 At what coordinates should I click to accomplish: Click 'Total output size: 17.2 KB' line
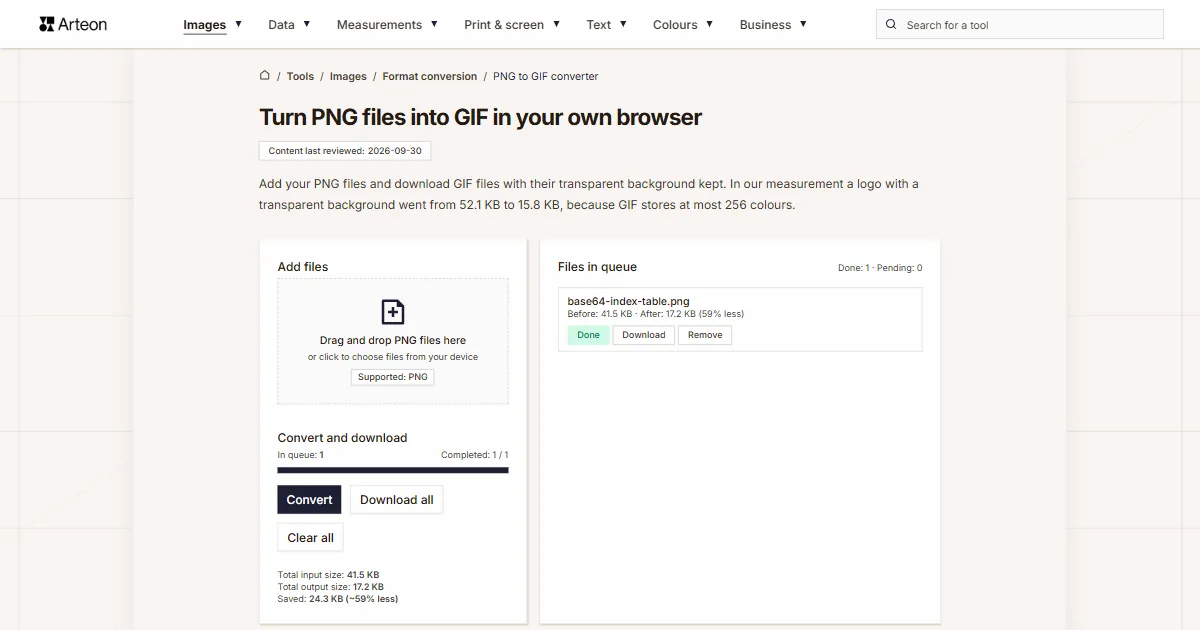331,587
